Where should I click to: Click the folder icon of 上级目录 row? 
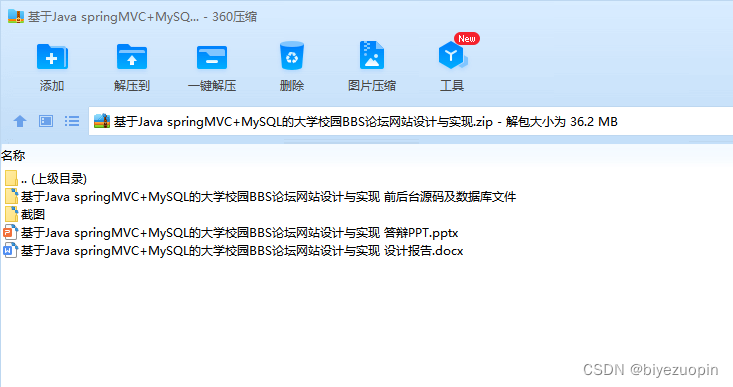coord(11,179)
